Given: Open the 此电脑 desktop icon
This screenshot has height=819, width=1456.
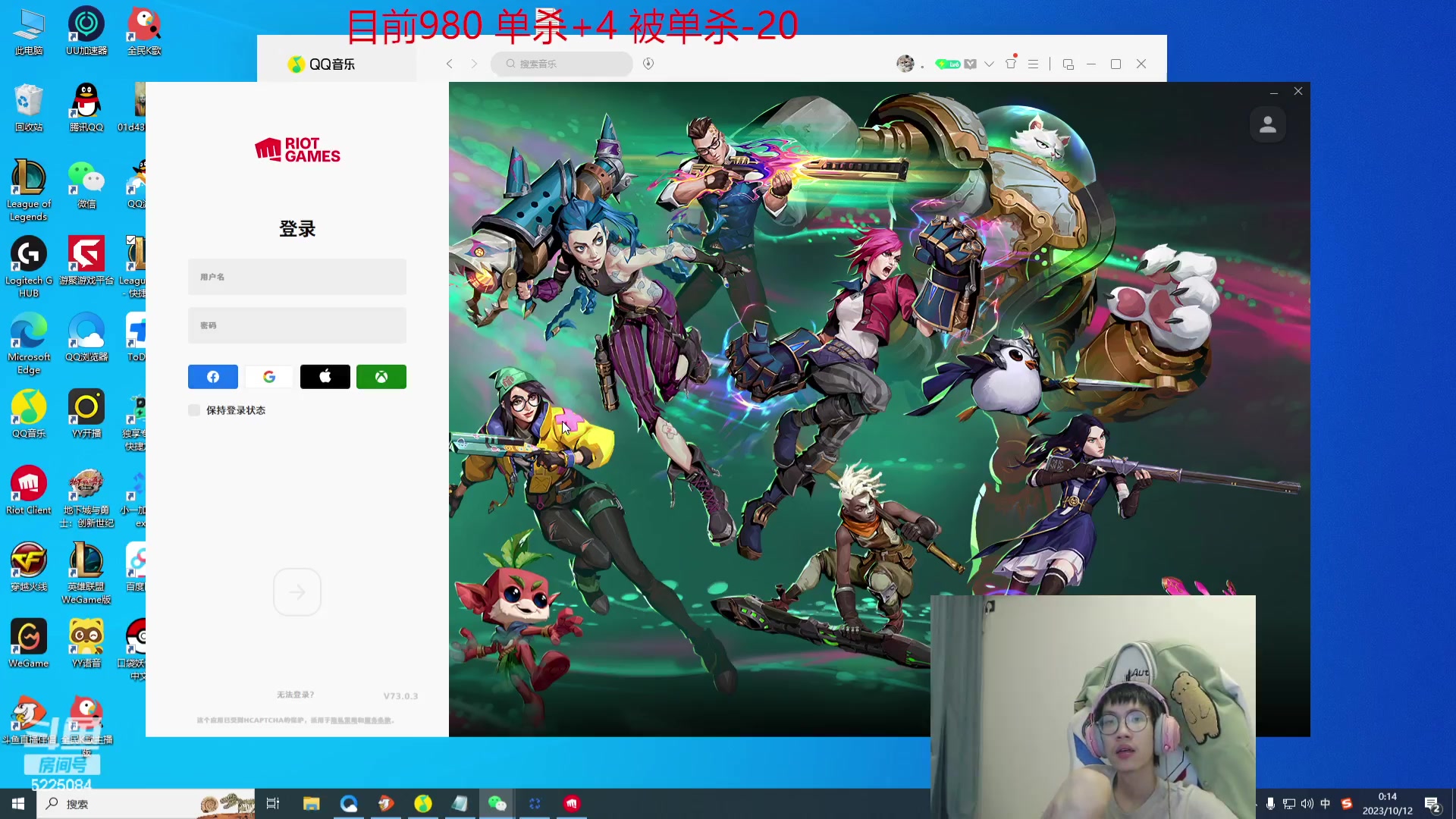Looking at the screenshot, I should point(29,33).
